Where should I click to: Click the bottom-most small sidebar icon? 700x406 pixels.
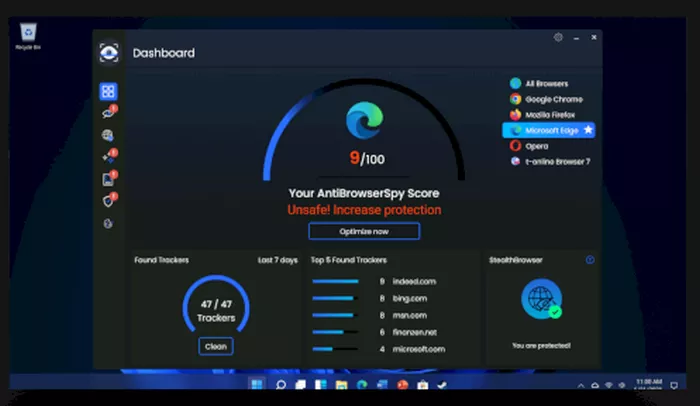pyautogui.click(x=108, y=223)
